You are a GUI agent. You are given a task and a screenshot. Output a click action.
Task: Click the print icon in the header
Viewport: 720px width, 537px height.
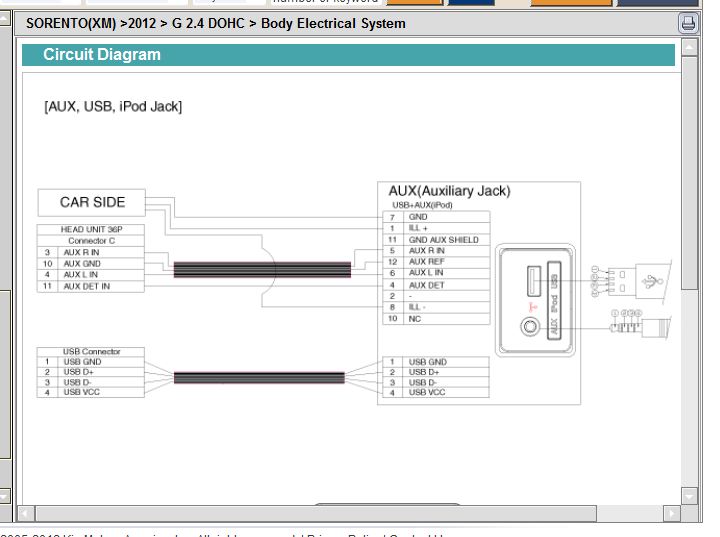click(x=688, y=23)
